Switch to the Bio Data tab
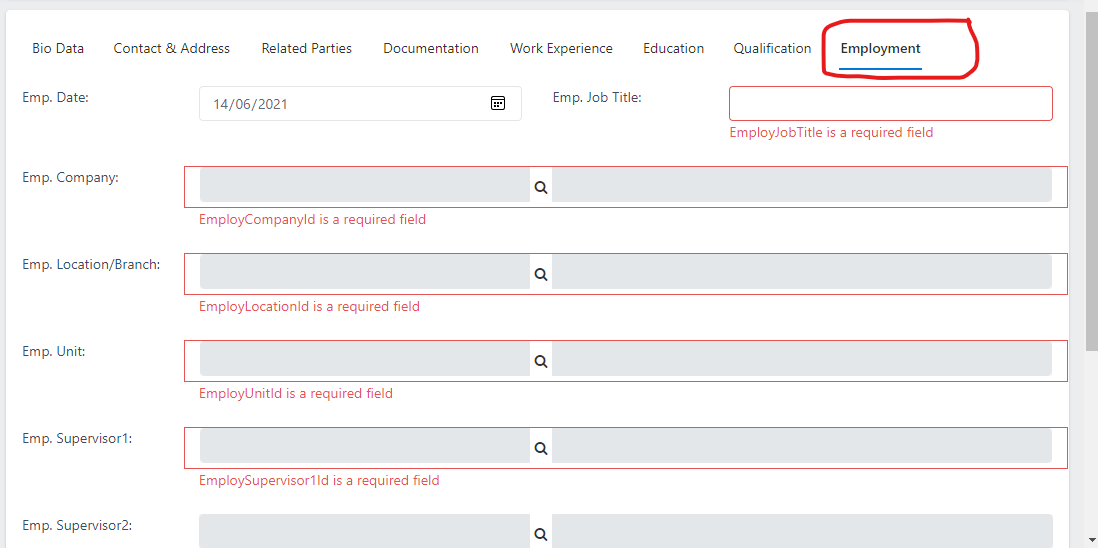 (x=58, y=48)
